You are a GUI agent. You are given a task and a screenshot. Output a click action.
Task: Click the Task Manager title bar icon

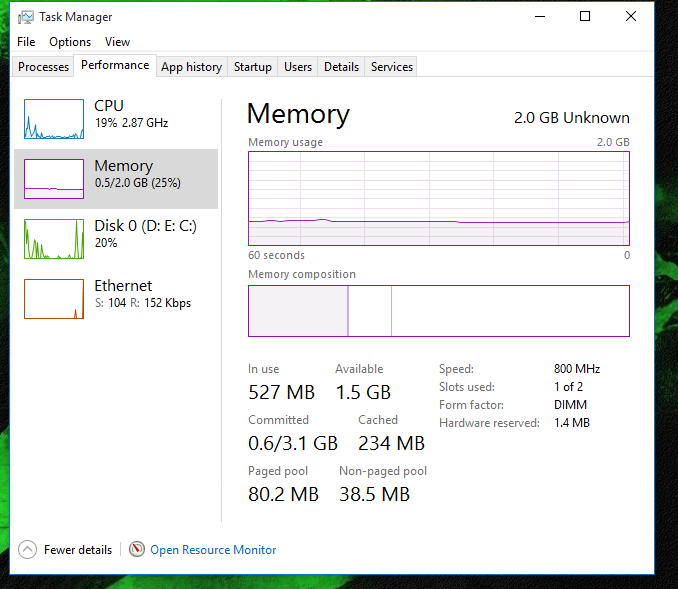click(26, 16)
